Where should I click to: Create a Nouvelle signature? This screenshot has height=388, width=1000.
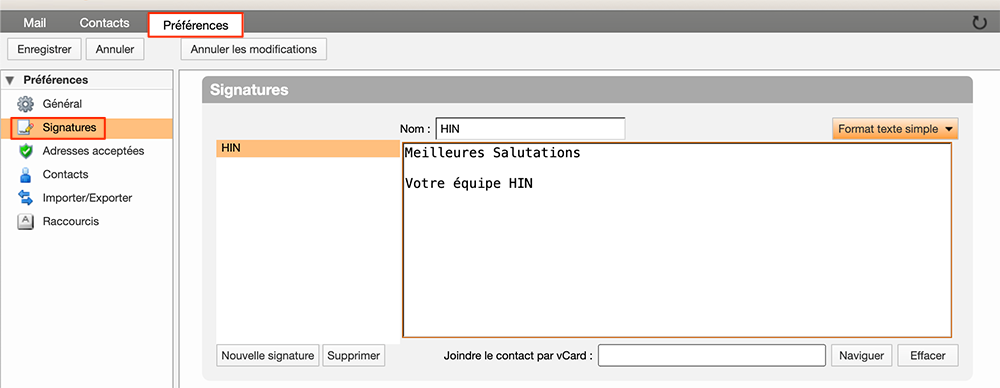coord(268,355)
